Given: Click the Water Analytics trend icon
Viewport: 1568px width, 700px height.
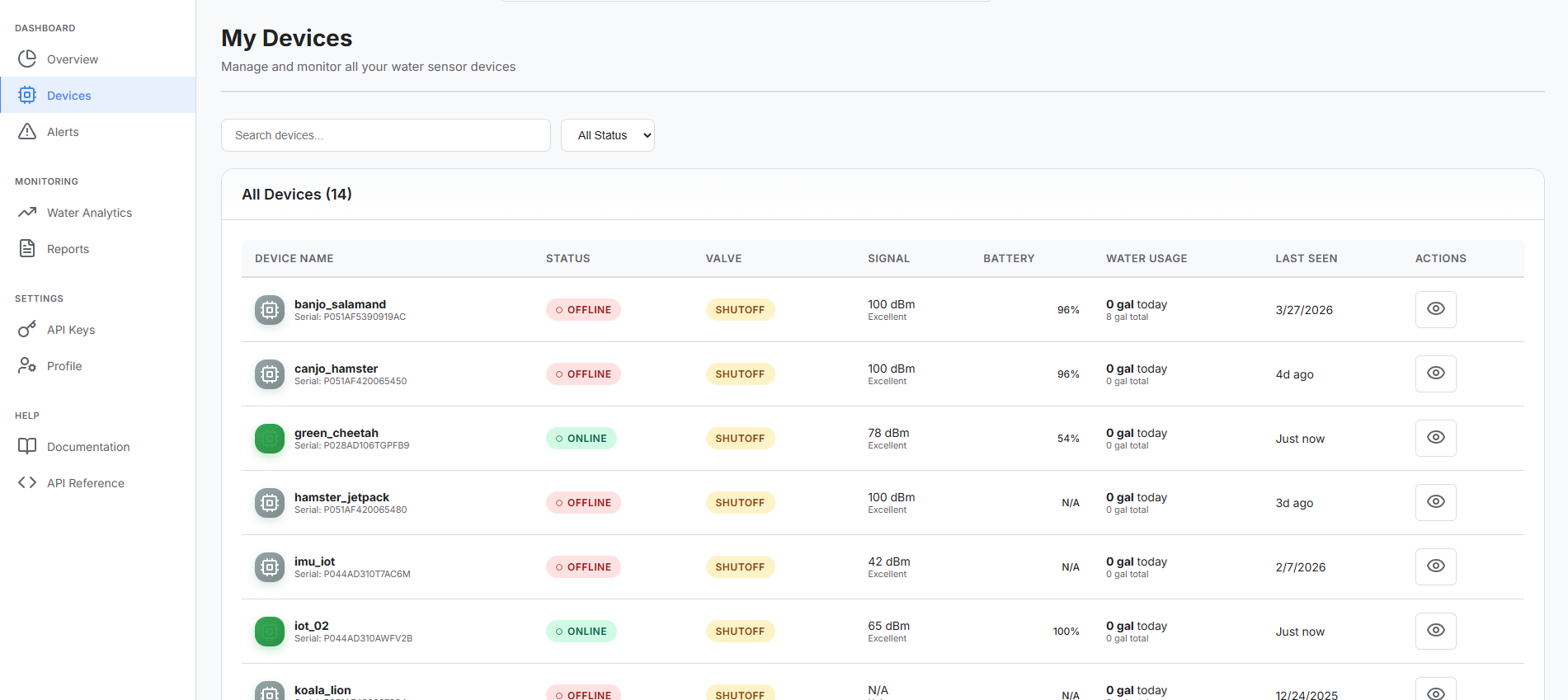Looking at the screenshot, I should pyautogui.click(x=27, y=212).
